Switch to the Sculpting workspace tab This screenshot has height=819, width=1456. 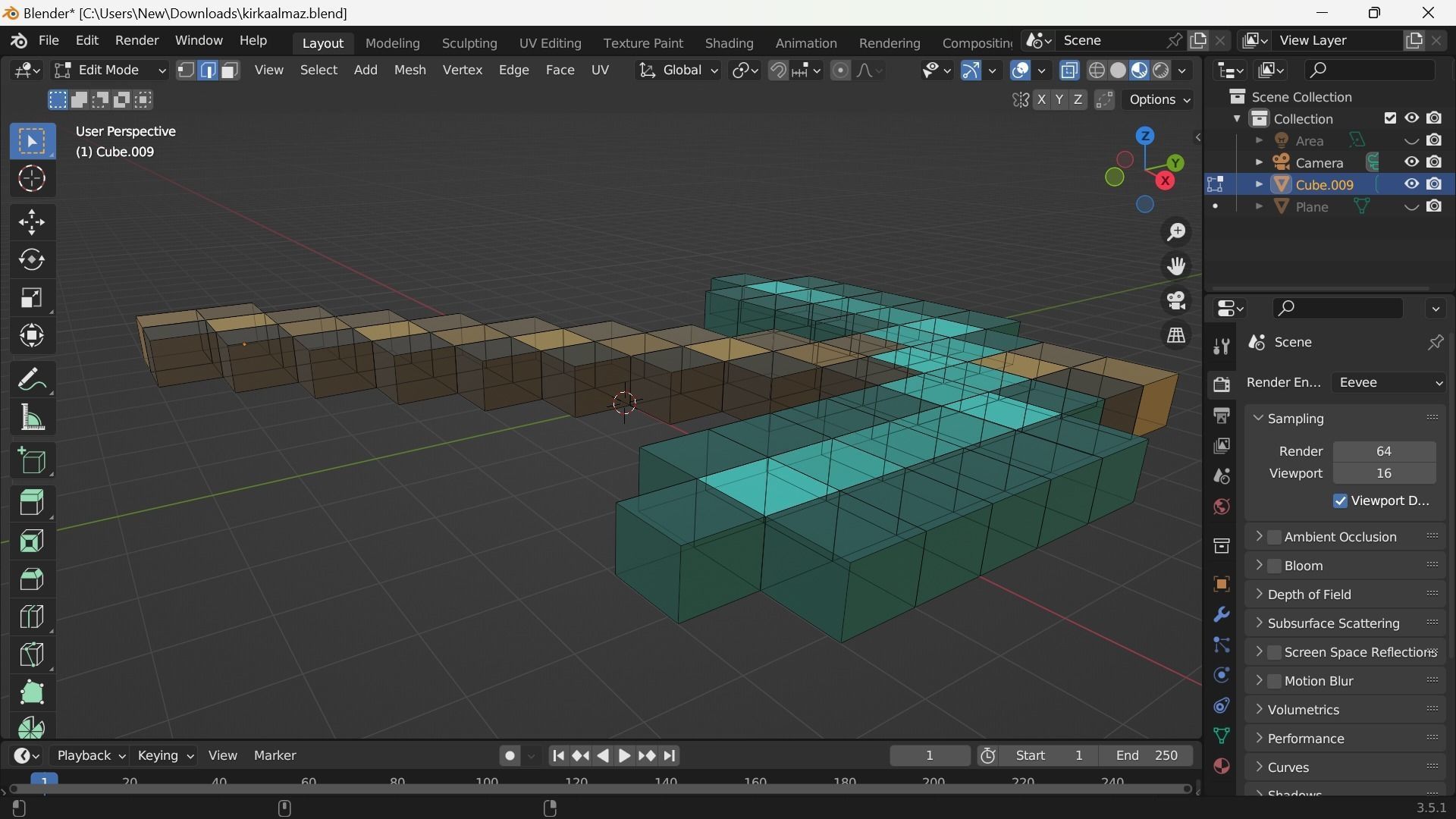[469, 43]
